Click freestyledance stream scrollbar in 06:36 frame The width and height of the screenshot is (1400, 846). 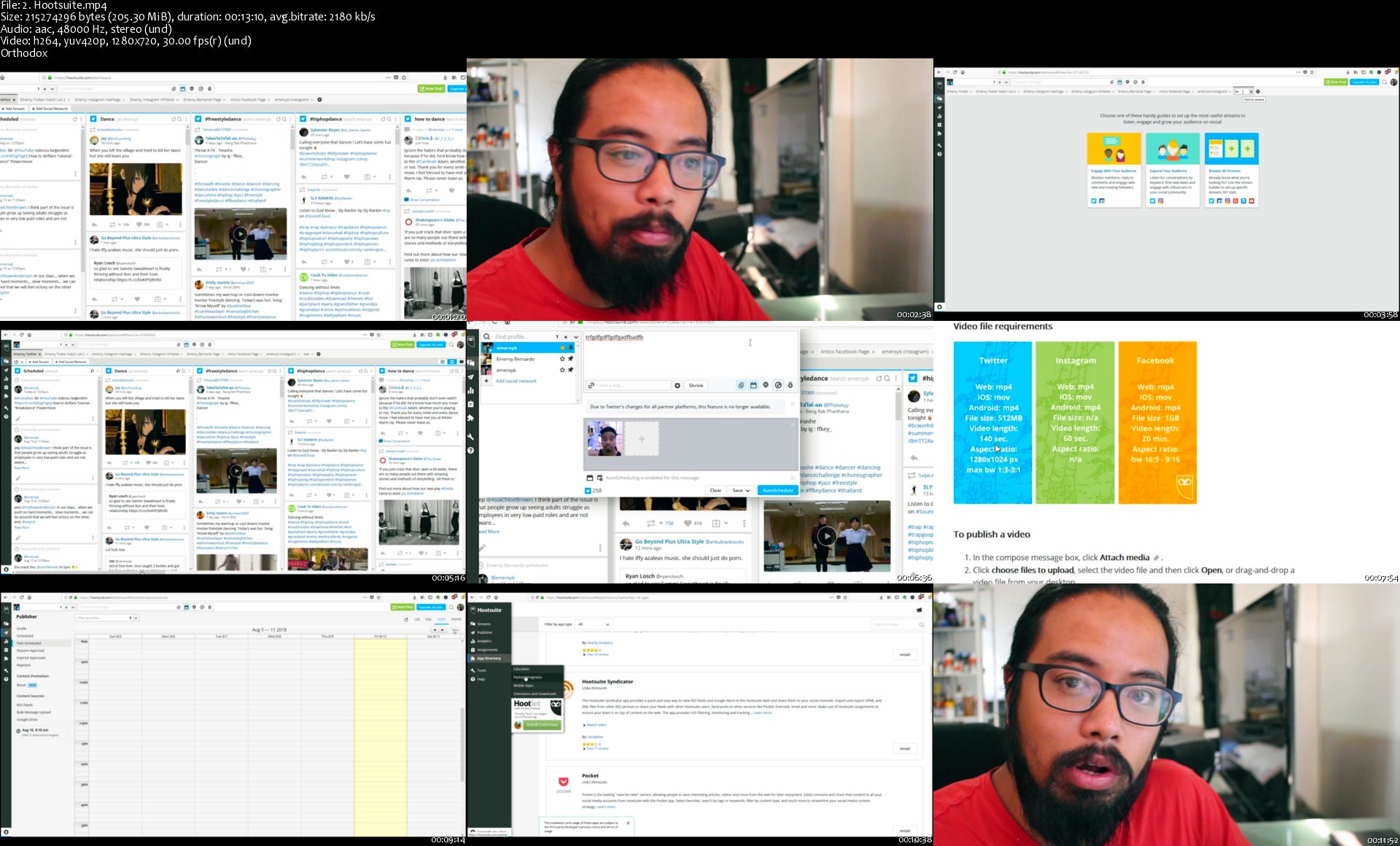click(898, 405)
